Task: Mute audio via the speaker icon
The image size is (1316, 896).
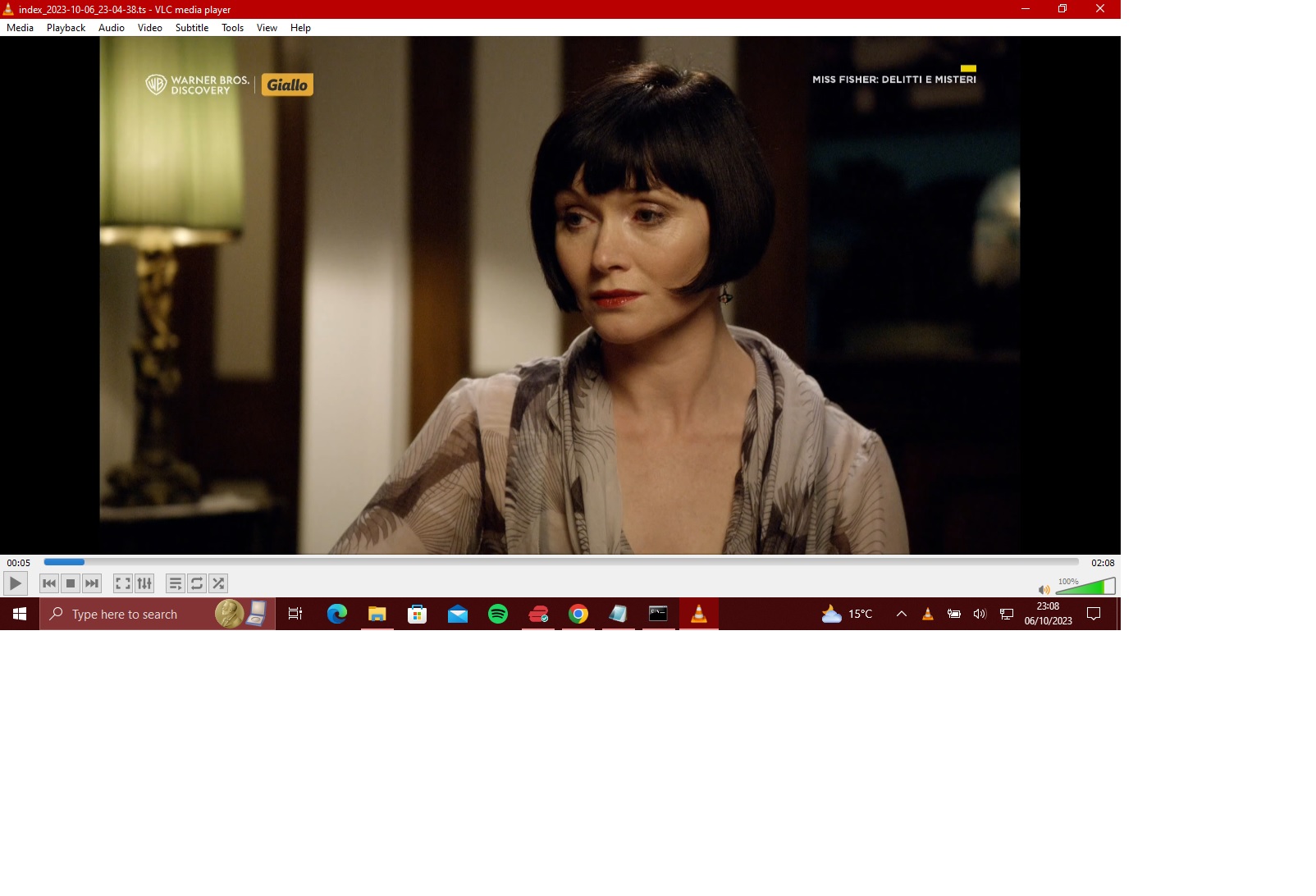Action: (1044, 589)
